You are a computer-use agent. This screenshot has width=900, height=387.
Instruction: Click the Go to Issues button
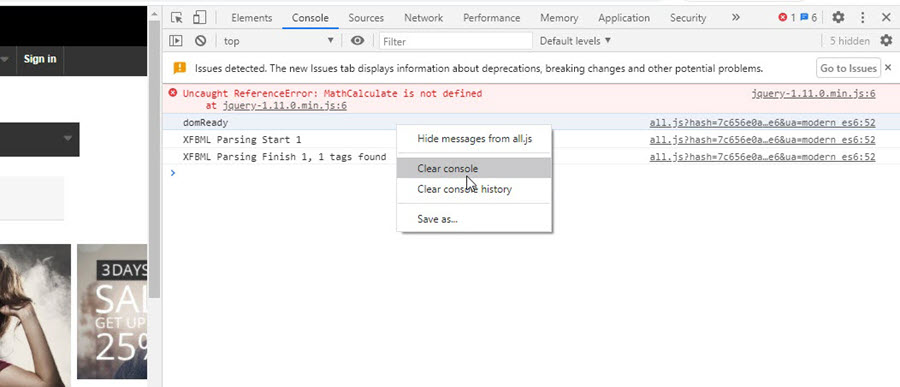tap(848, 68)
